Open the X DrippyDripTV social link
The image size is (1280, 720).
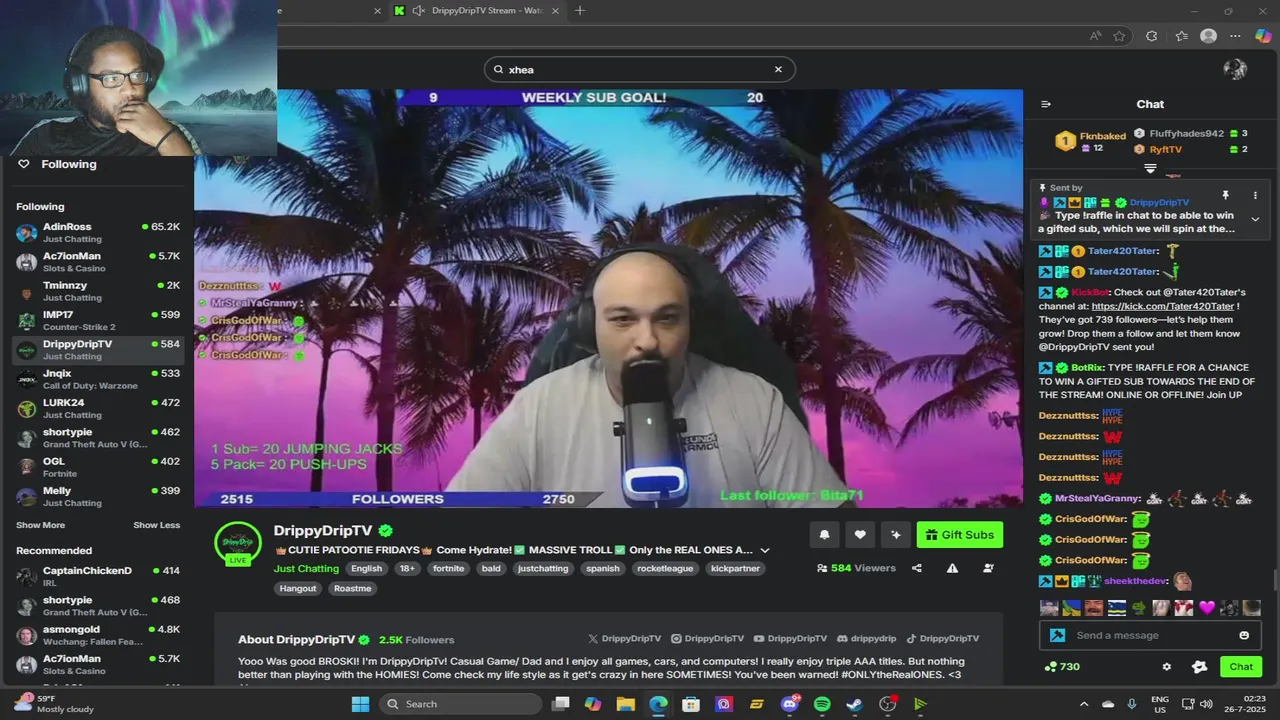coord(625,638)
